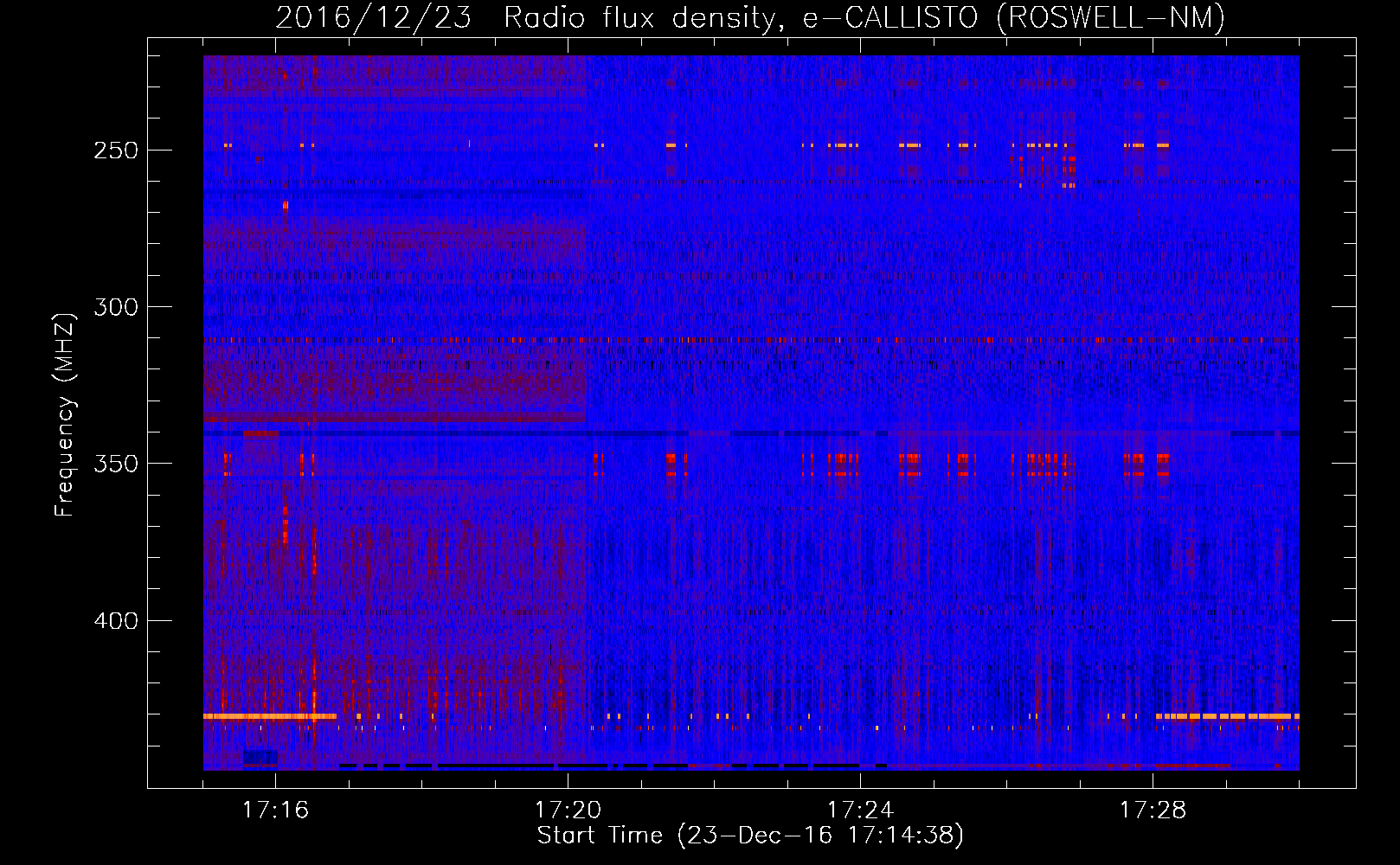Screen dimensions: 1400x865
Task: Click the 300 frequency tick label
Action: point(116,307)
